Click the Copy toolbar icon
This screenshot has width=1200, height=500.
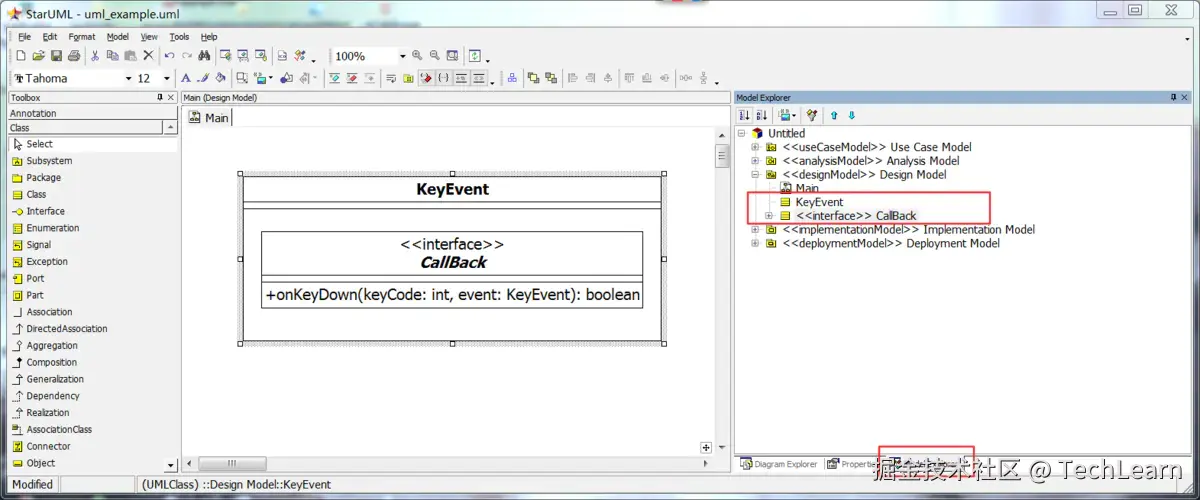pos(112,56)
